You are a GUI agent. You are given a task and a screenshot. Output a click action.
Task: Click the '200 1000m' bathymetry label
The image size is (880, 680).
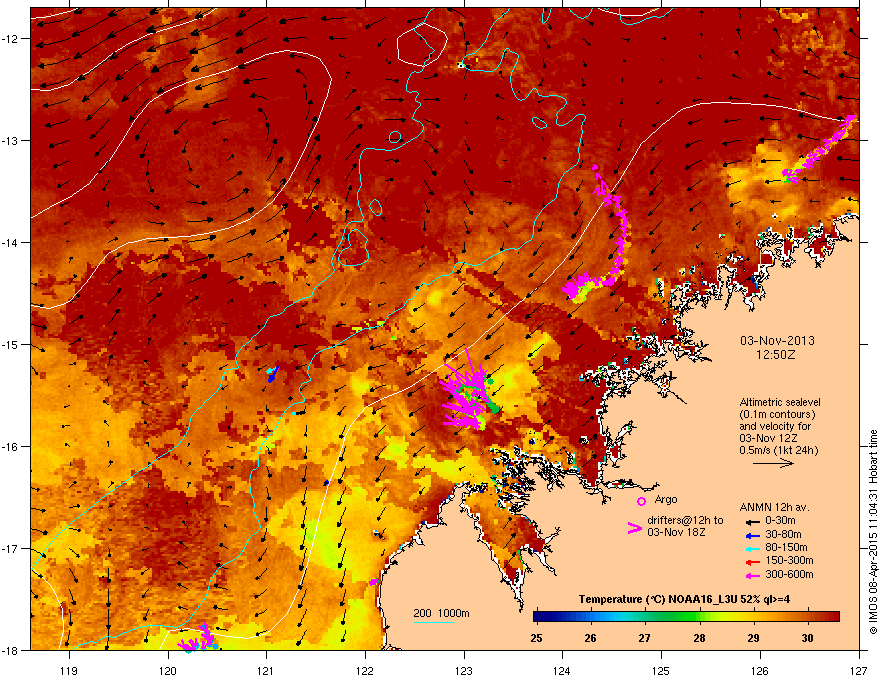point(441,613)
